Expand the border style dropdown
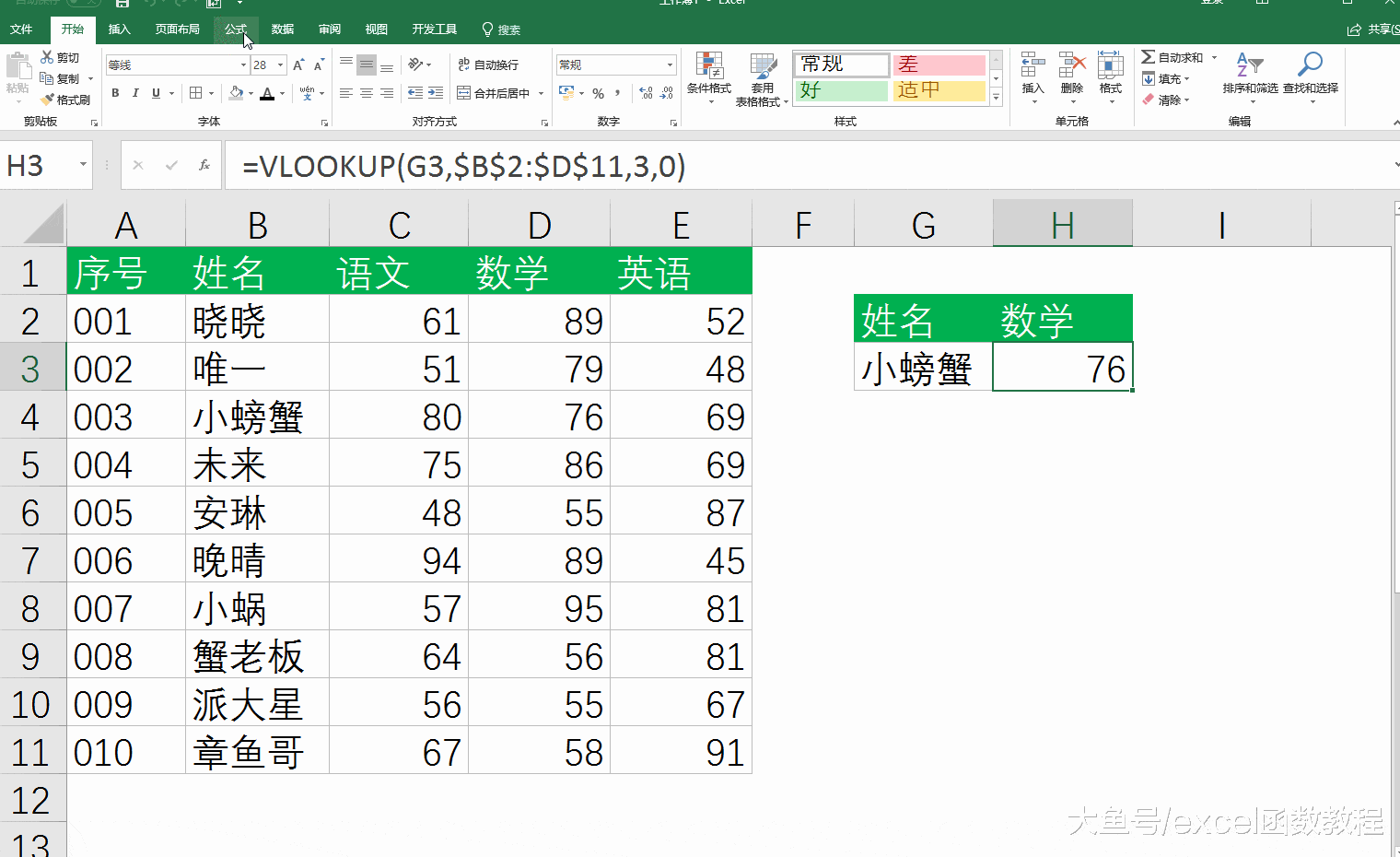Viewport: 1400px width, 857px height. pyautogui.click(x=210, y=93)
